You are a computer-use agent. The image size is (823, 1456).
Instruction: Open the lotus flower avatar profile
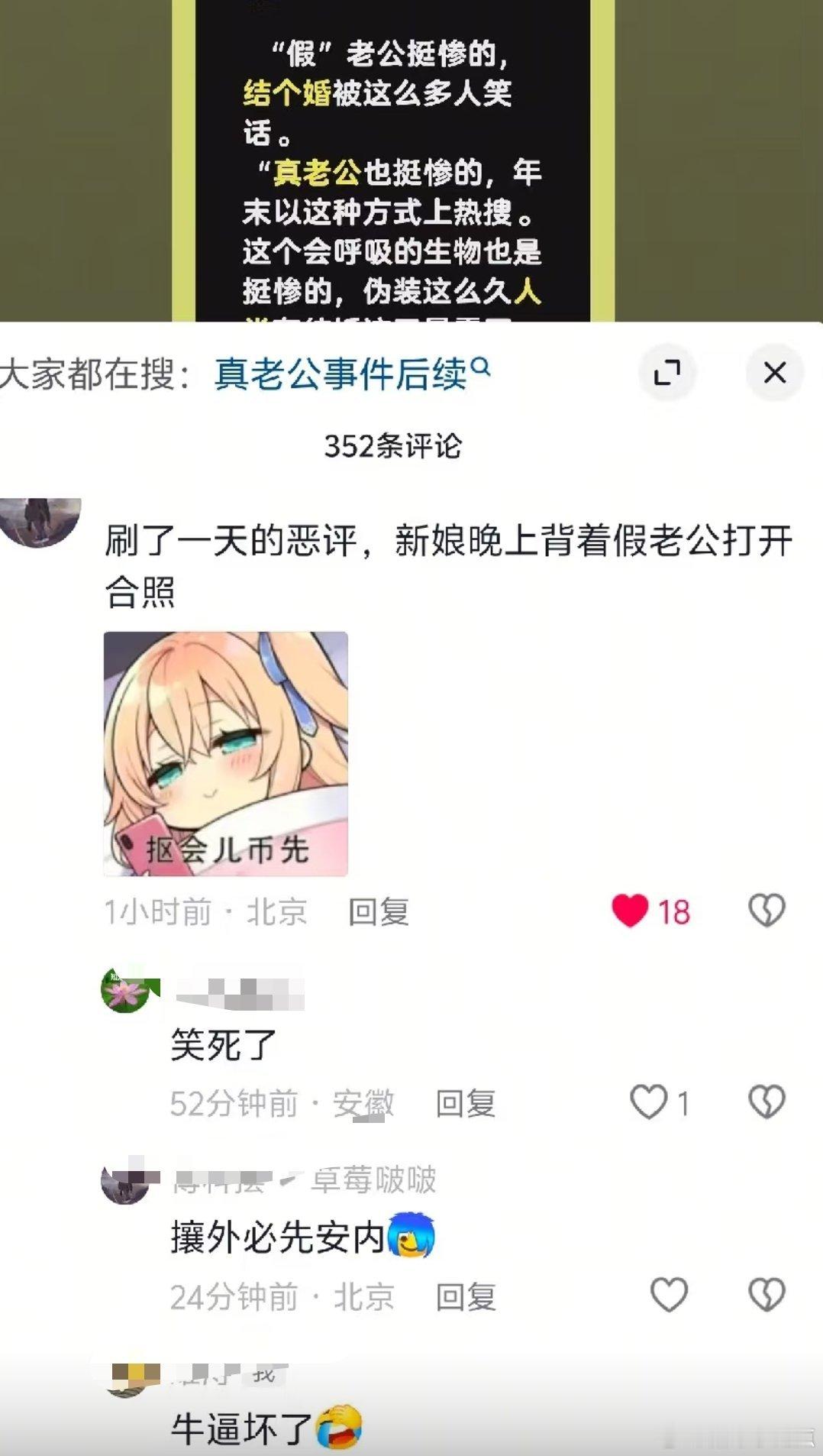point(125,991)
